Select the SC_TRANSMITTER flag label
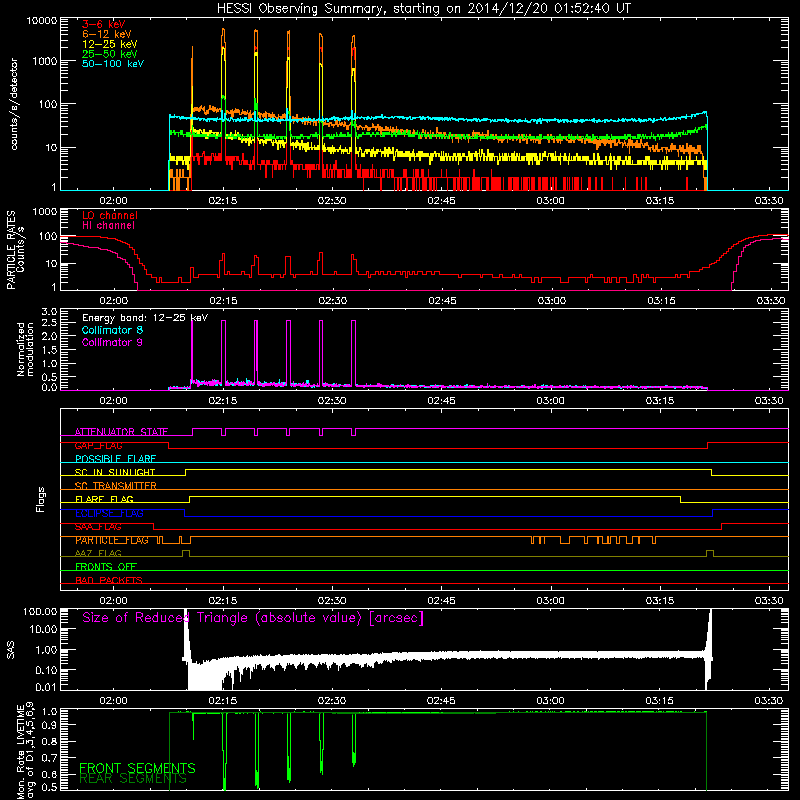 tap(116, 486)
